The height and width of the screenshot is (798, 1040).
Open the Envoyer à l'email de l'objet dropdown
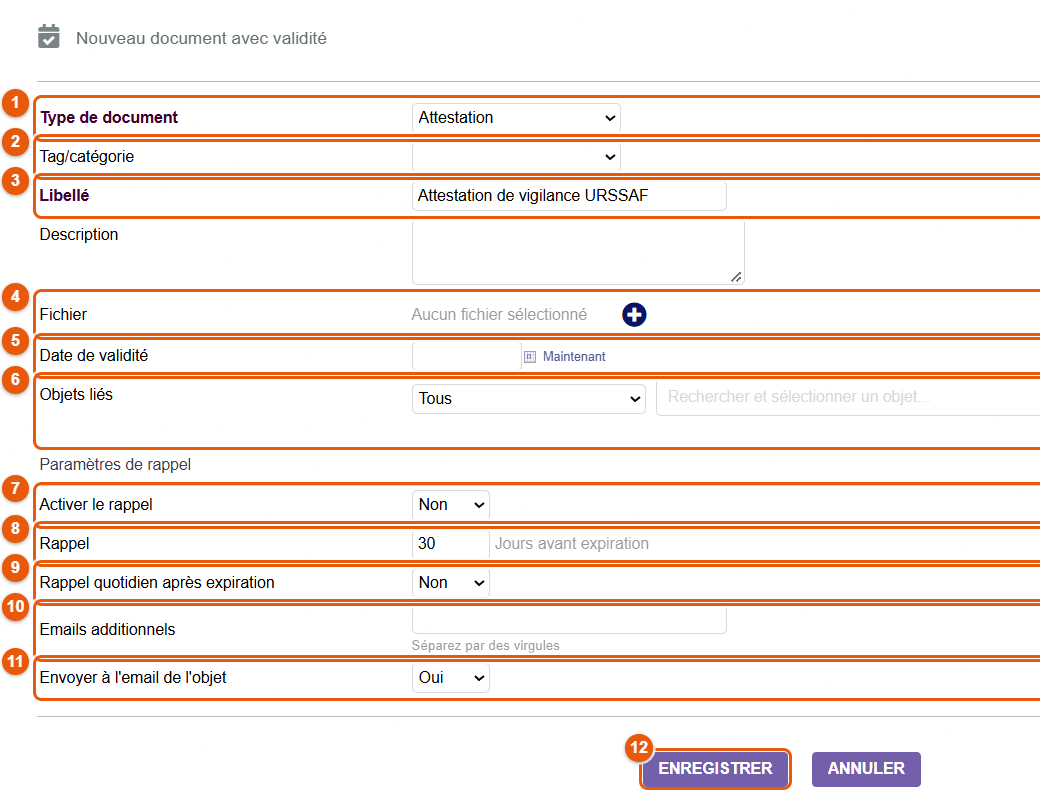pos(450,678)
